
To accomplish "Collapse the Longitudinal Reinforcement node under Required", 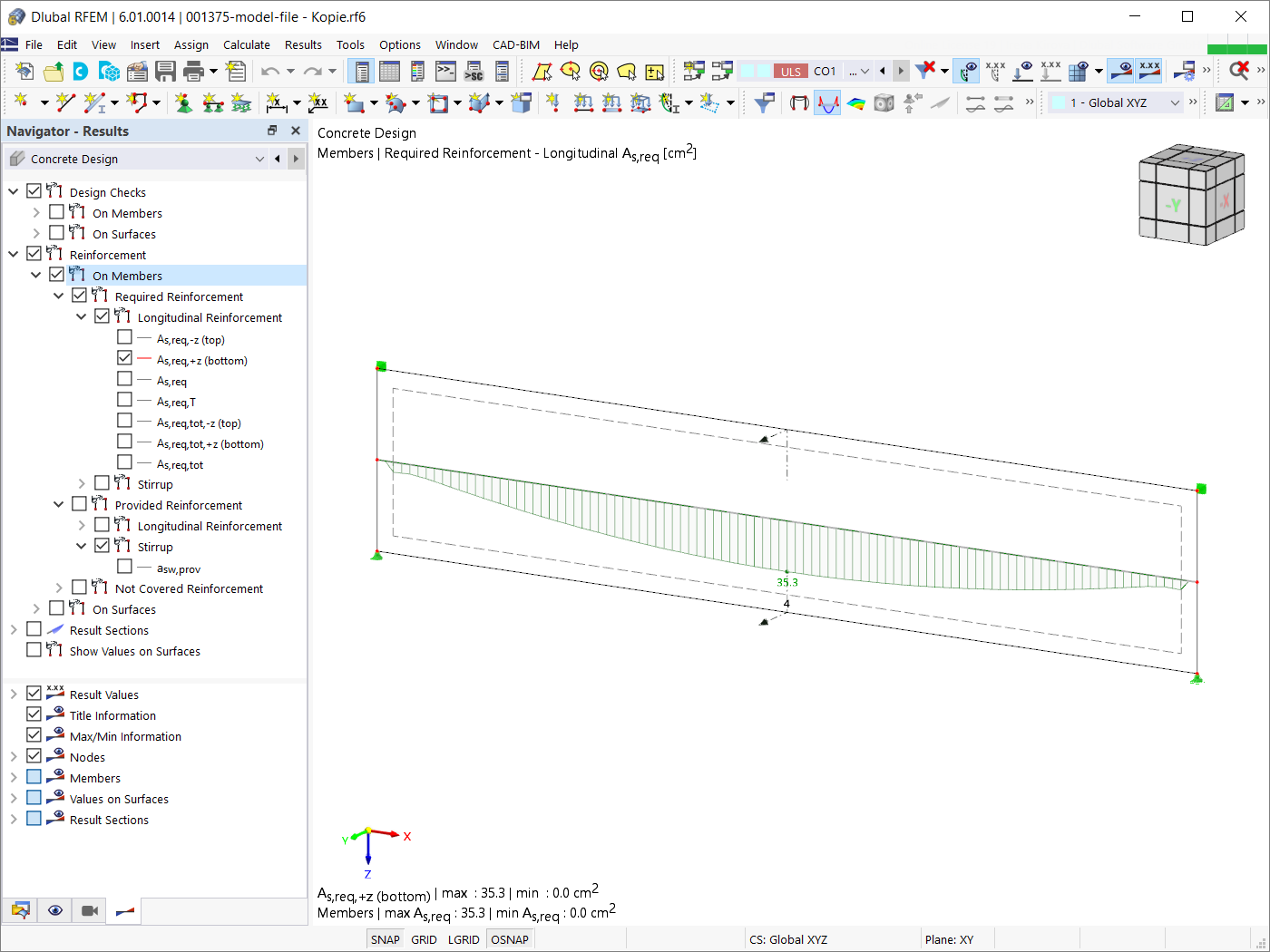I will click(81, 316).
